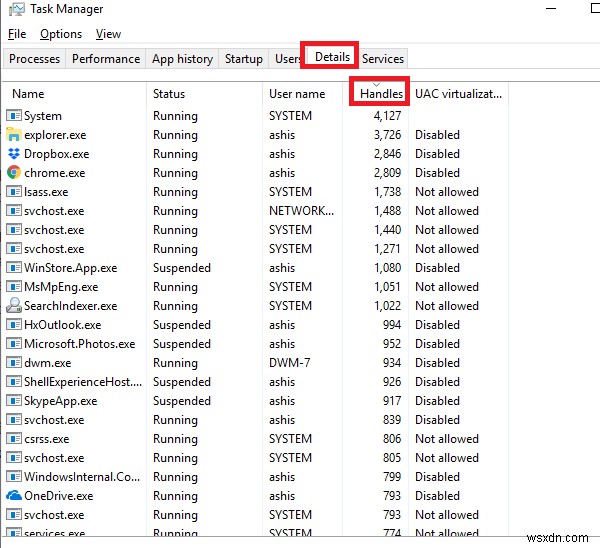The height and width of the screenshot is (548, 600).
Task: Select the SearchIndexer.exe process name
Action: point(71,306)
